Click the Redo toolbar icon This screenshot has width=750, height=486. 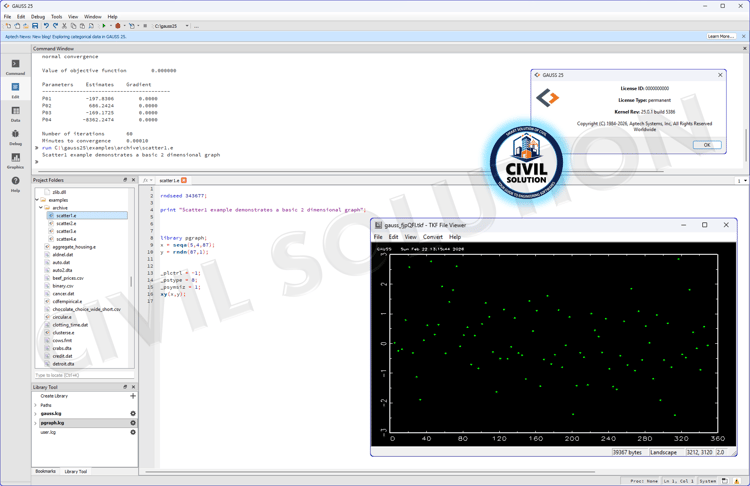point(55,26)
